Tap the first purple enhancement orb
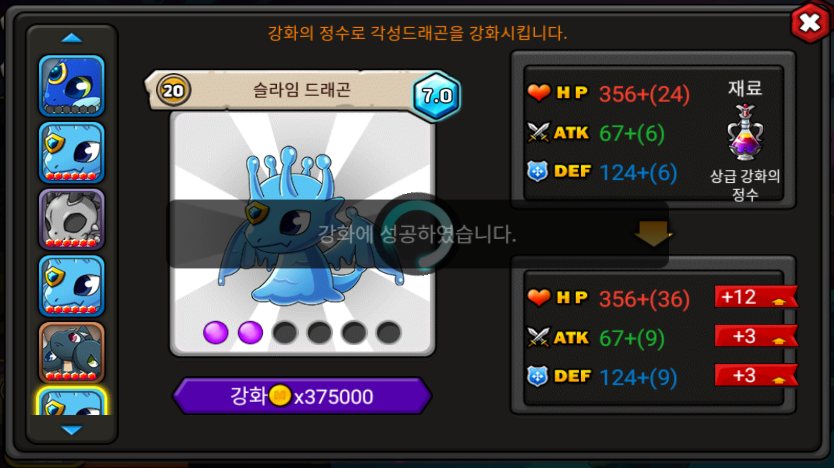 pos(215,333)
